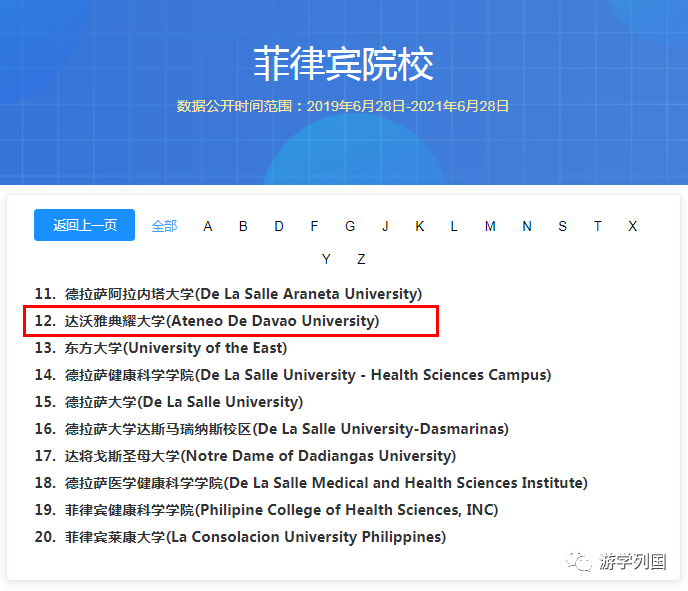
Task: Open La Consolacion University Philippines entry
Action: click(x=240, y=537)
